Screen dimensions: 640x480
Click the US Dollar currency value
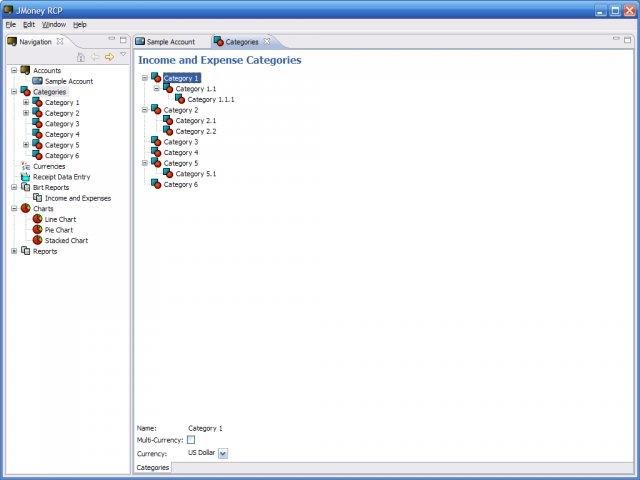coord(201,453)
